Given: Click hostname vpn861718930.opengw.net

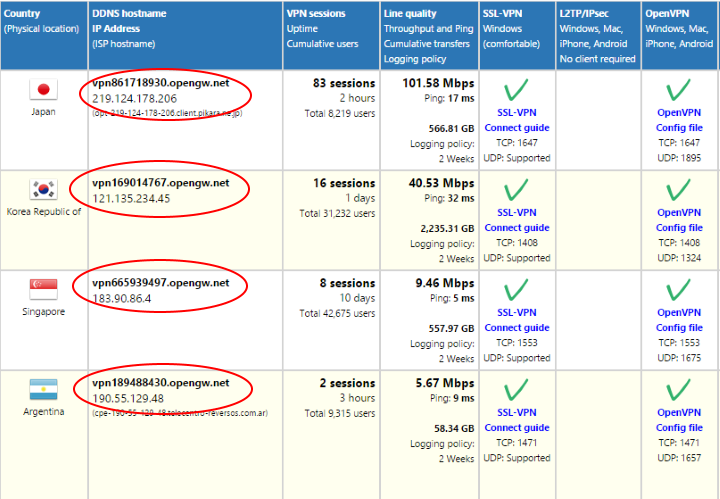Looking at the screenshot, I should click(160, 84).
